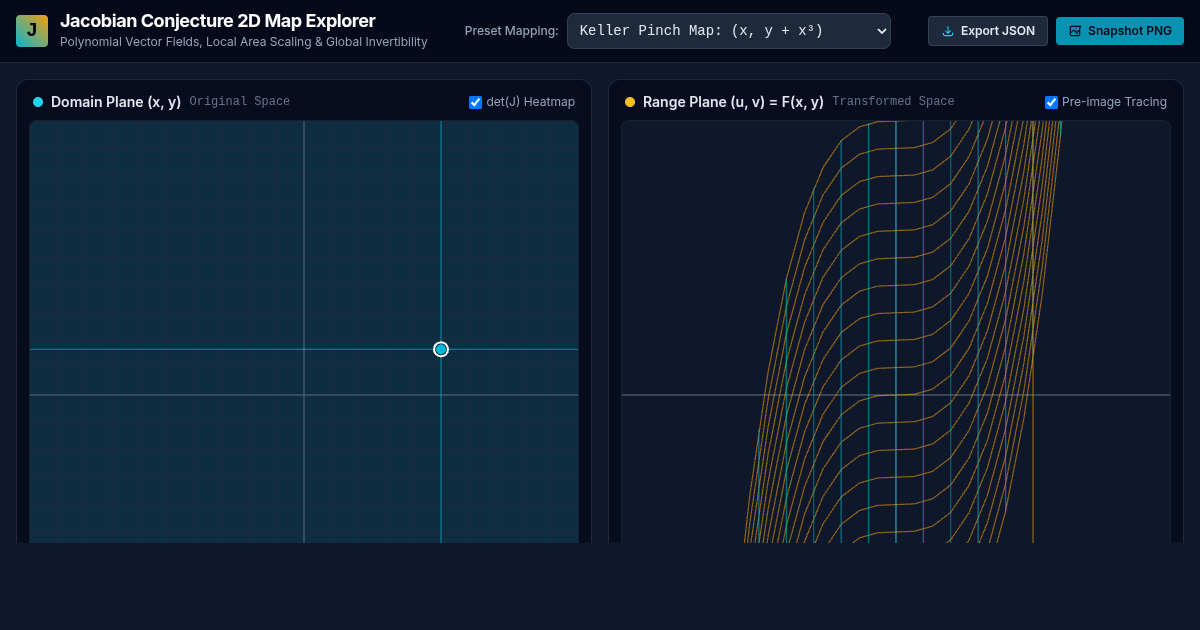This screenshot has width=1200, height=630.
Task: Click the J app logo icon
Action: [x=32, y=31]
